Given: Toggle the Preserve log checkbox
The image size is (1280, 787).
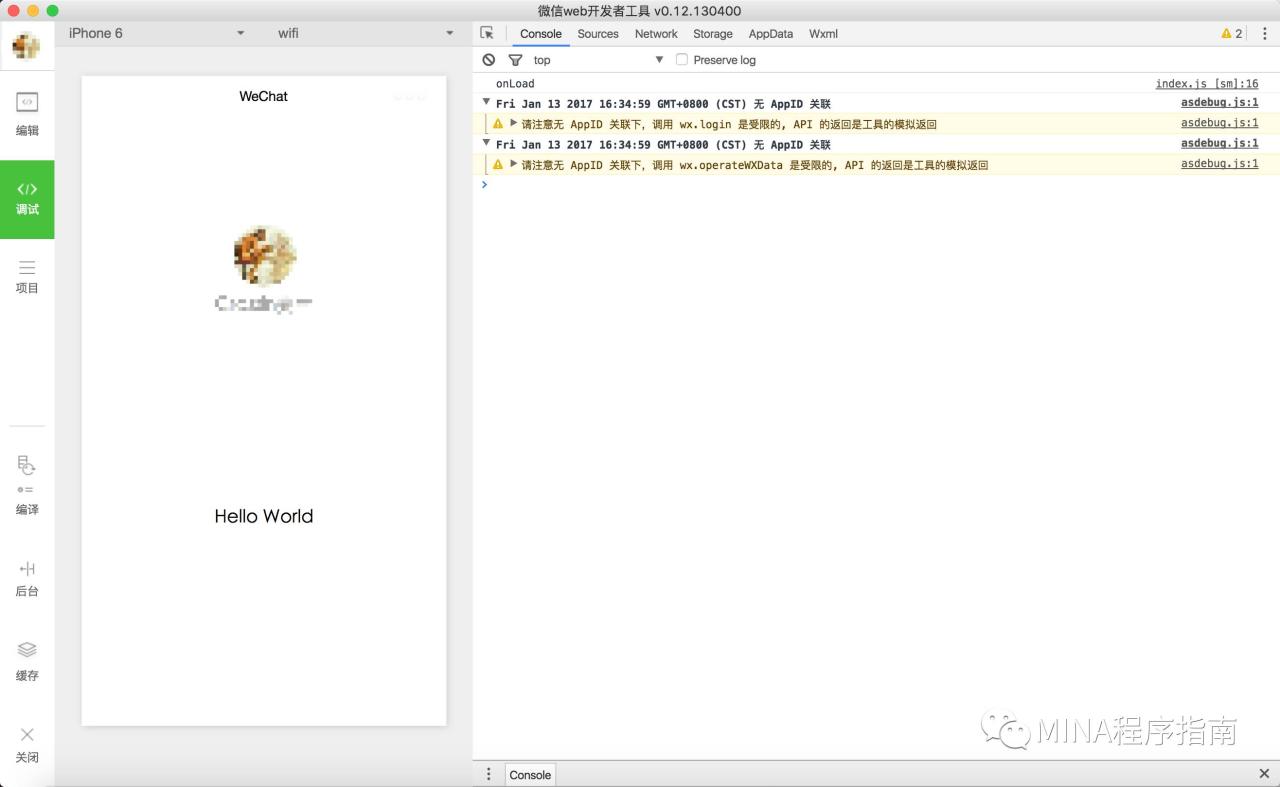Looking at the screenshot, I should (x=682, y=60).
